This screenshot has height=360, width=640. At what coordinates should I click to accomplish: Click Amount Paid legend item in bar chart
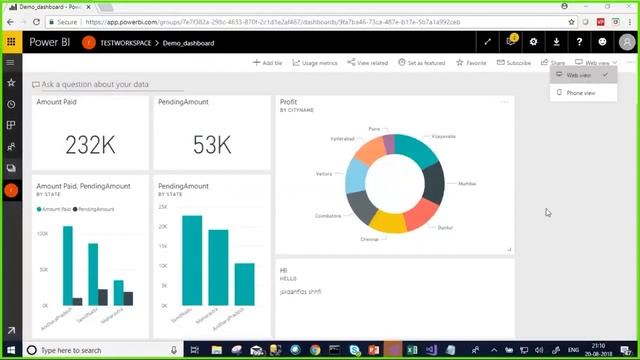coord(53,209)
